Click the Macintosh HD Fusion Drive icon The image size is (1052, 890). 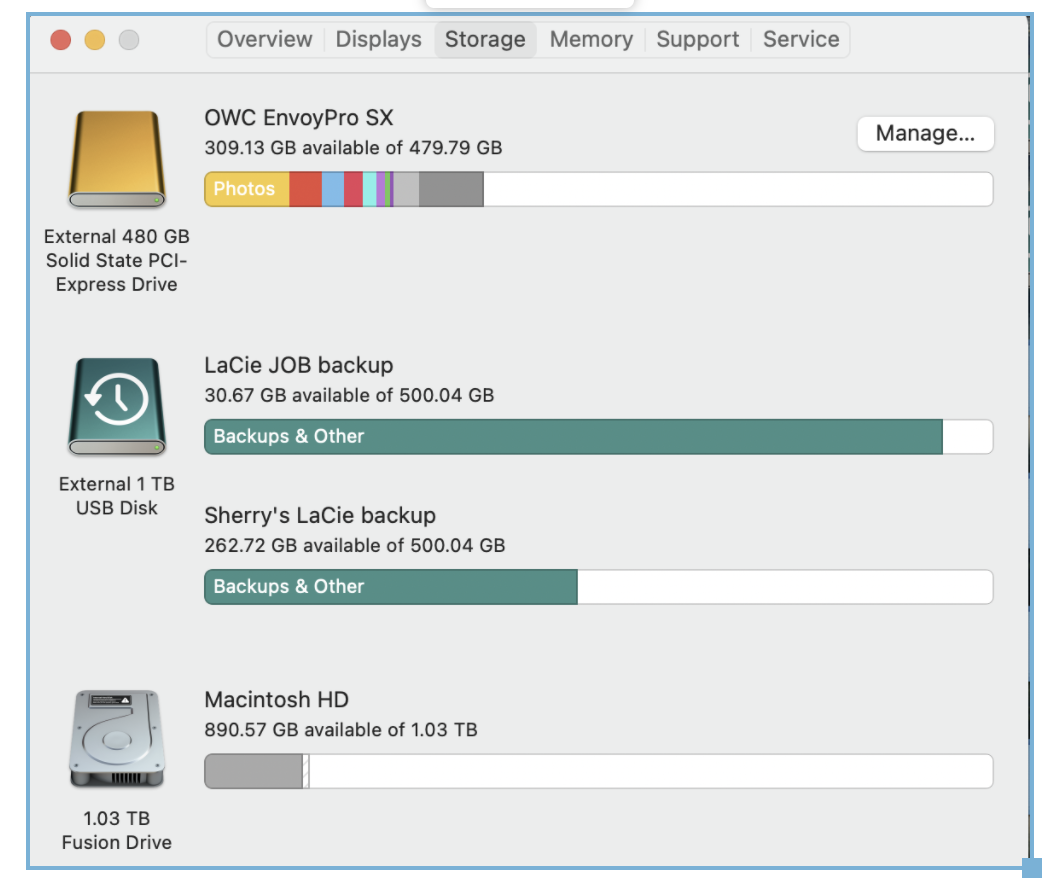pos(117,738)
